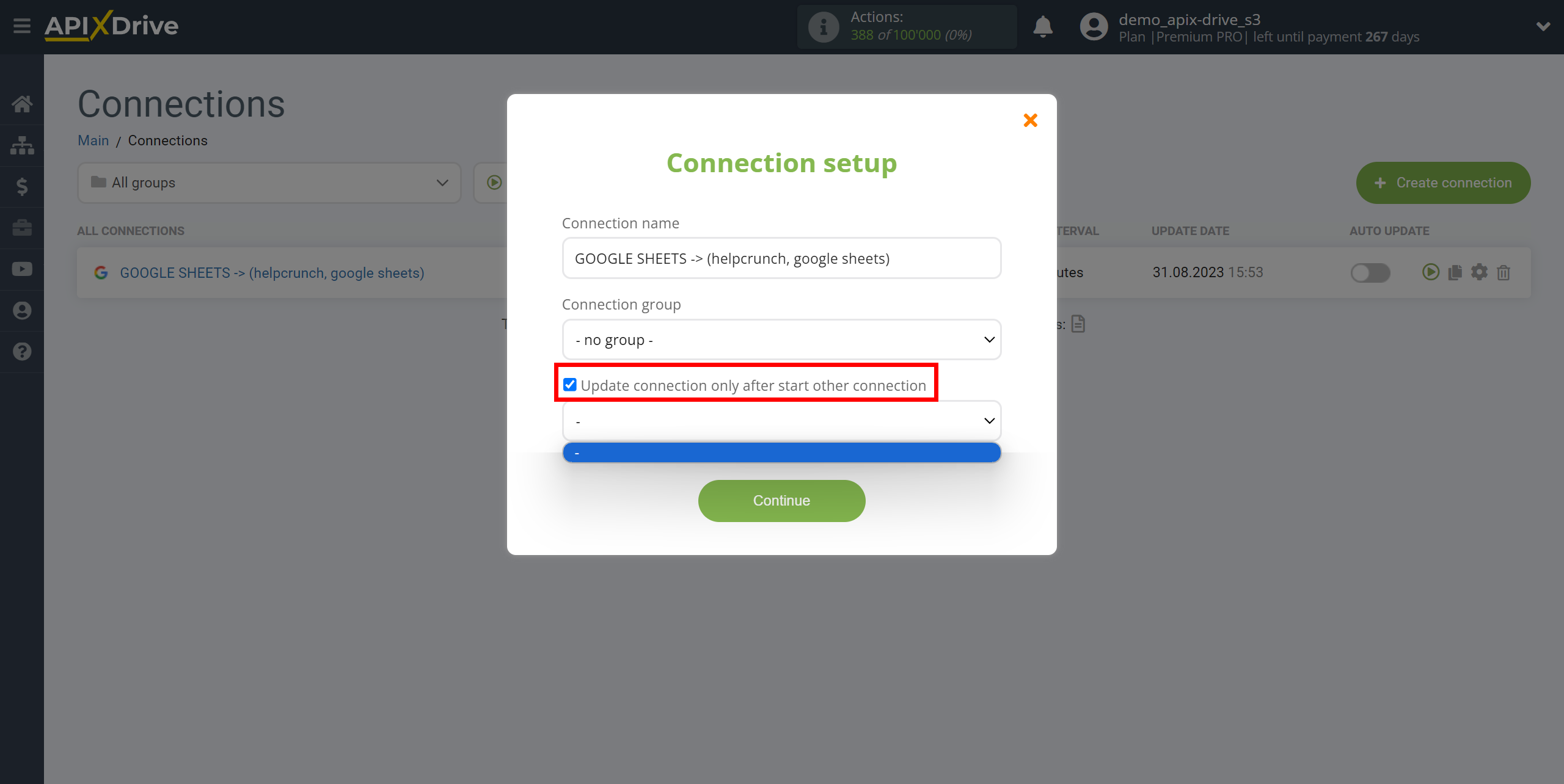Click Continue to save connection setup
Image resolution: width=1564 pixels, height=784 pixels.
781,501
